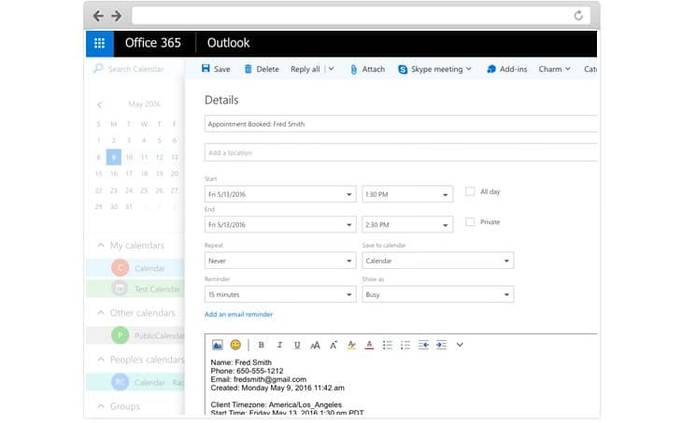682x423 pixels.
Task: Open the end date dropdown
Action: (280, 225)
